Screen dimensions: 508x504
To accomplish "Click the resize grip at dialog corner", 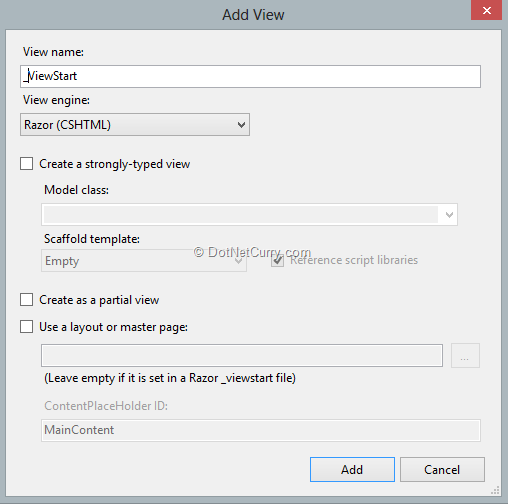I will pyautogui.click(x=495, y=490).
